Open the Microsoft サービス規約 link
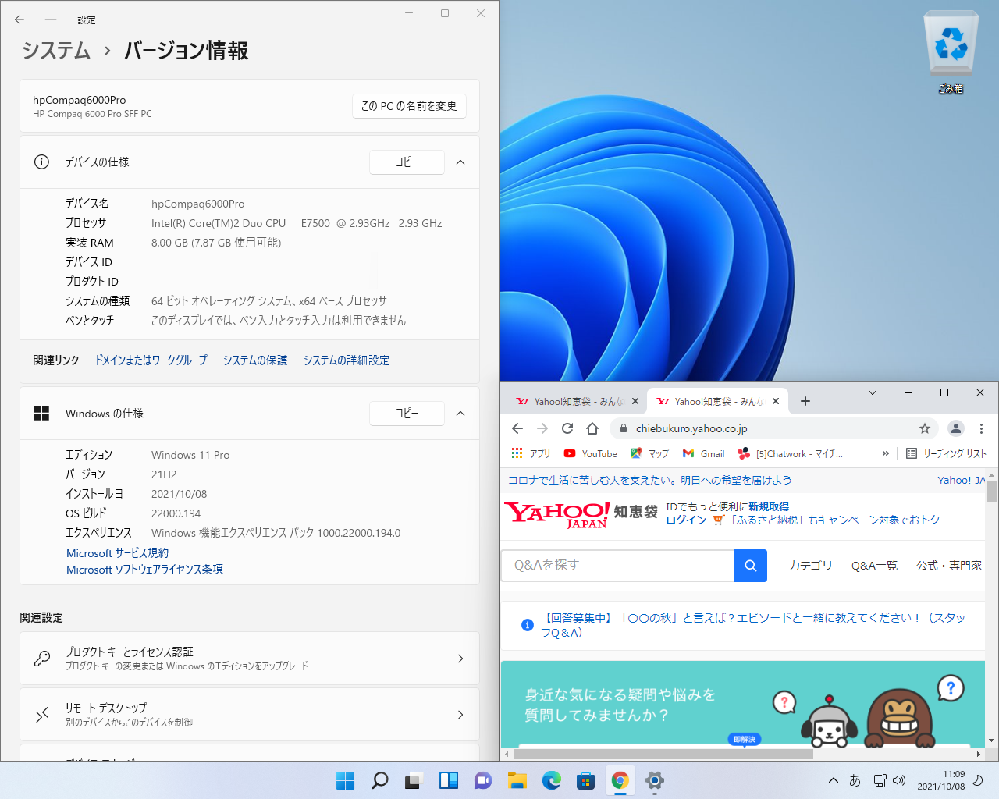Image resolution: width=999 pixels, height=799 pixels. (117, 553)
